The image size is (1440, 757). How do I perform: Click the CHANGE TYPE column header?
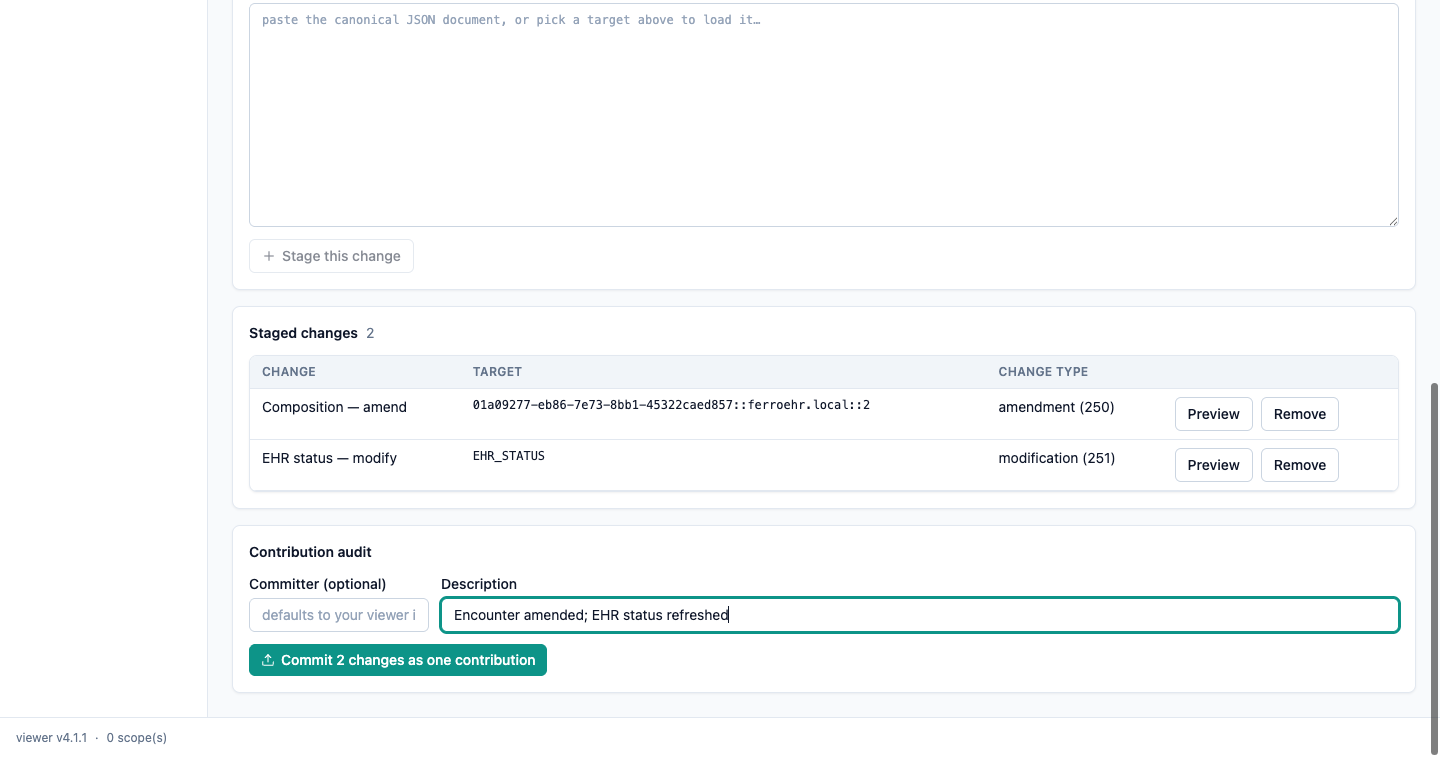pos(1043,372)
